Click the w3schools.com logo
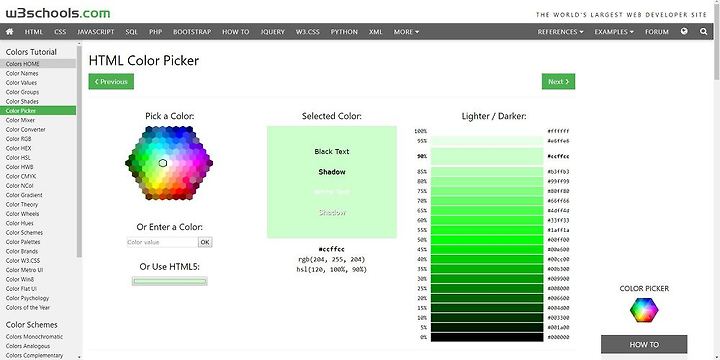The height and width of the screenshot is (360, 720). (x=58, y=13)
